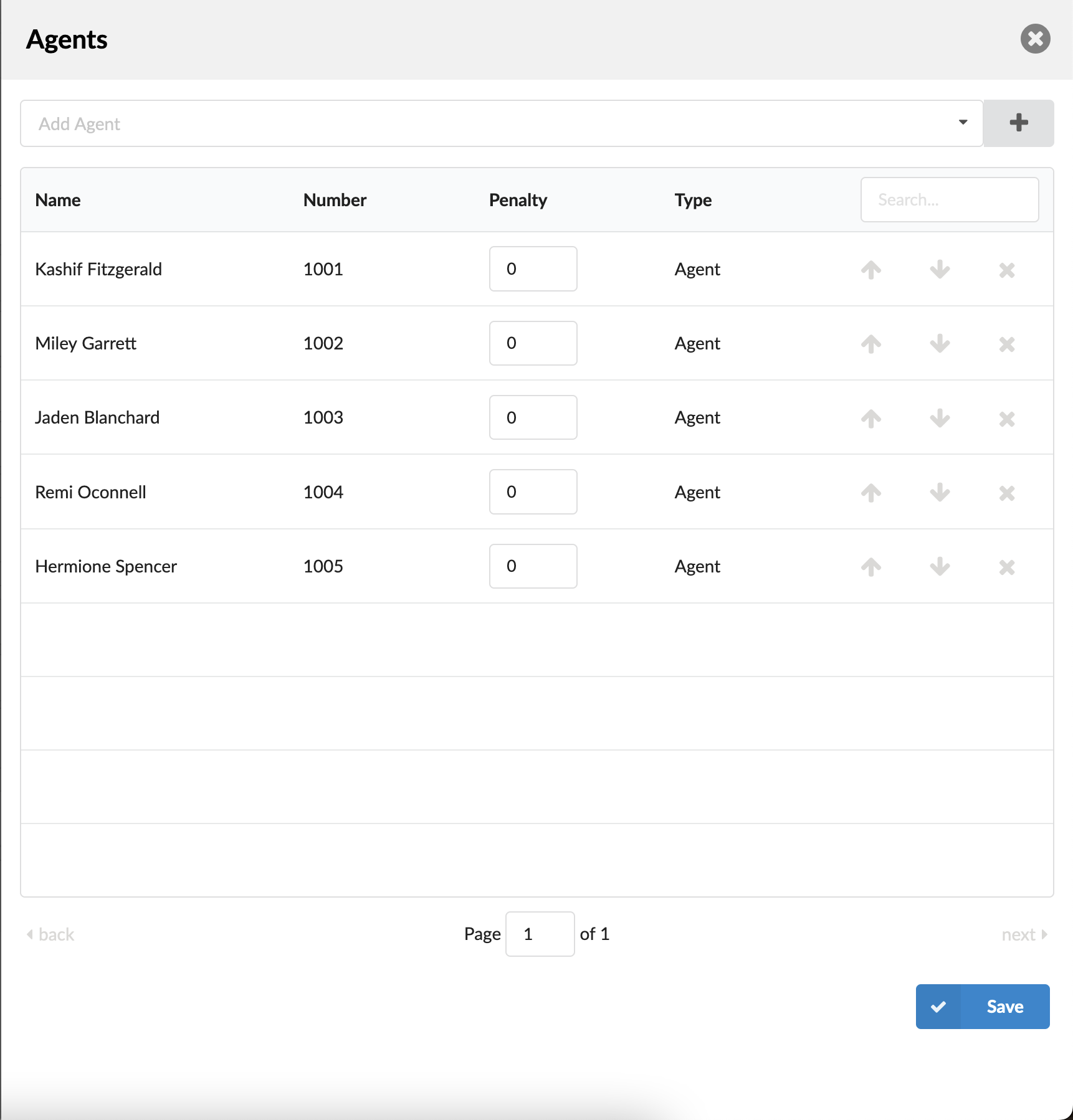
Task: Click the Penalty column header
Action: (x=518, y=200)
